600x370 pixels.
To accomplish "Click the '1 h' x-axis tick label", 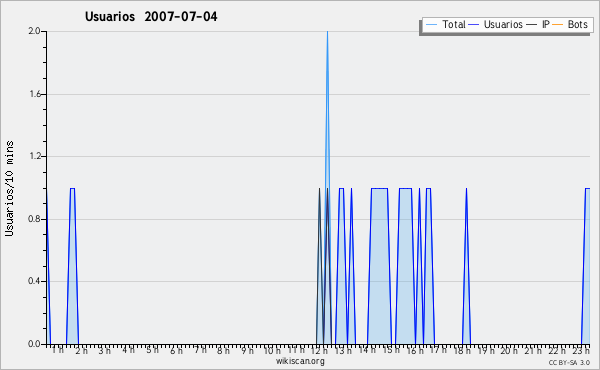I will [x=58, y=350].
